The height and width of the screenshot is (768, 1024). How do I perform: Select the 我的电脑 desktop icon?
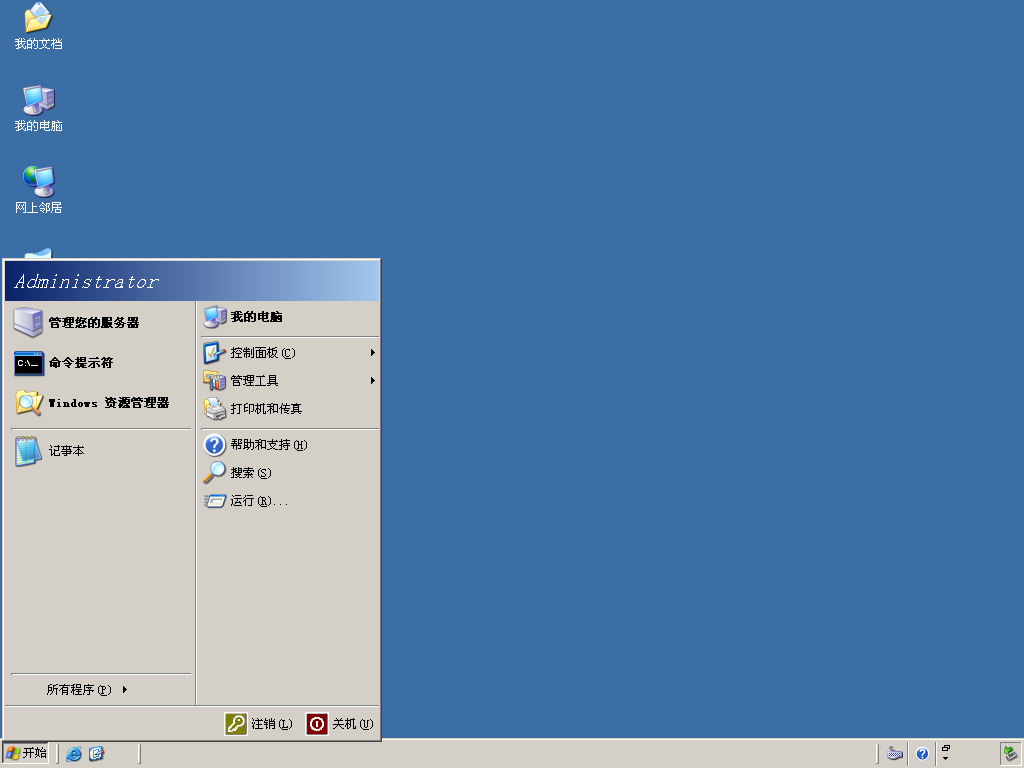38,109
